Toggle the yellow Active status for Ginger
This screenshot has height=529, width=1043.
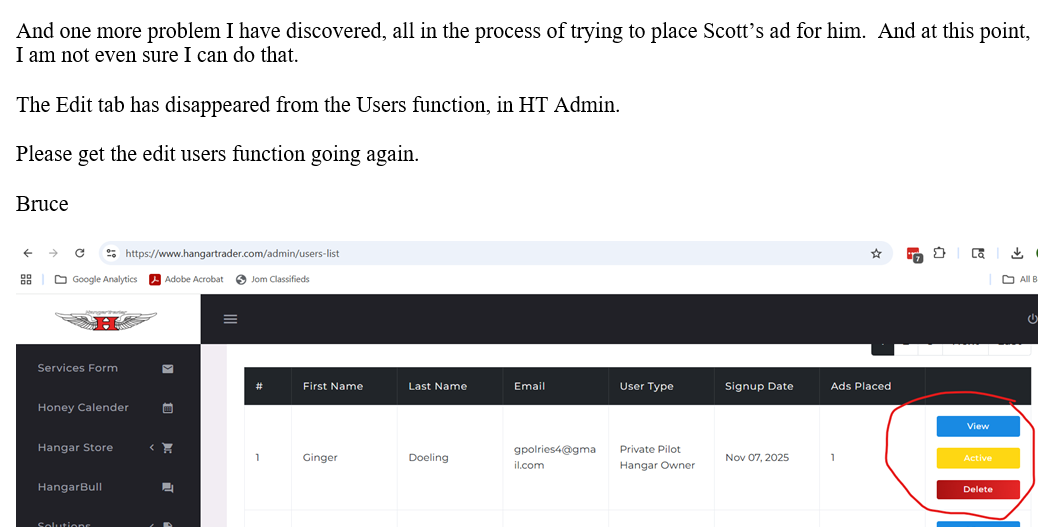point(977,458)
